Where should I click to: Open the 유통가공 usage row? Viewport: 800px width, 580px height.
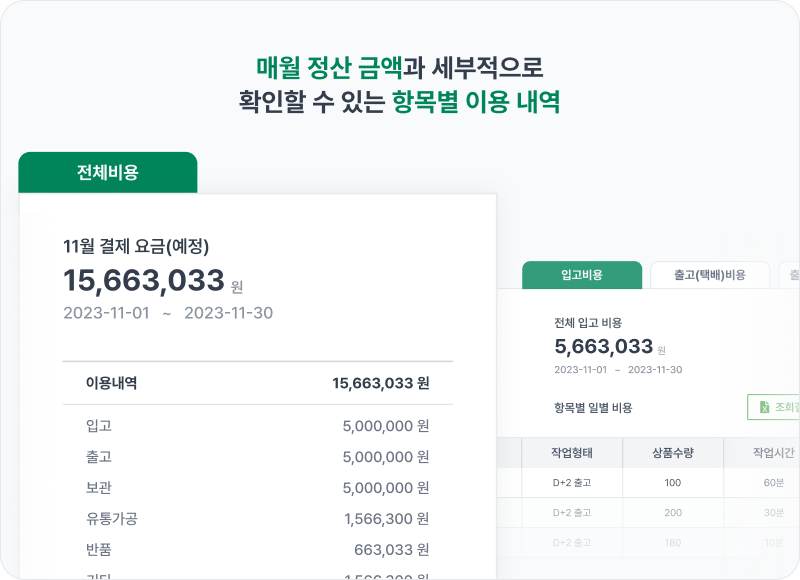coord(257,519)
